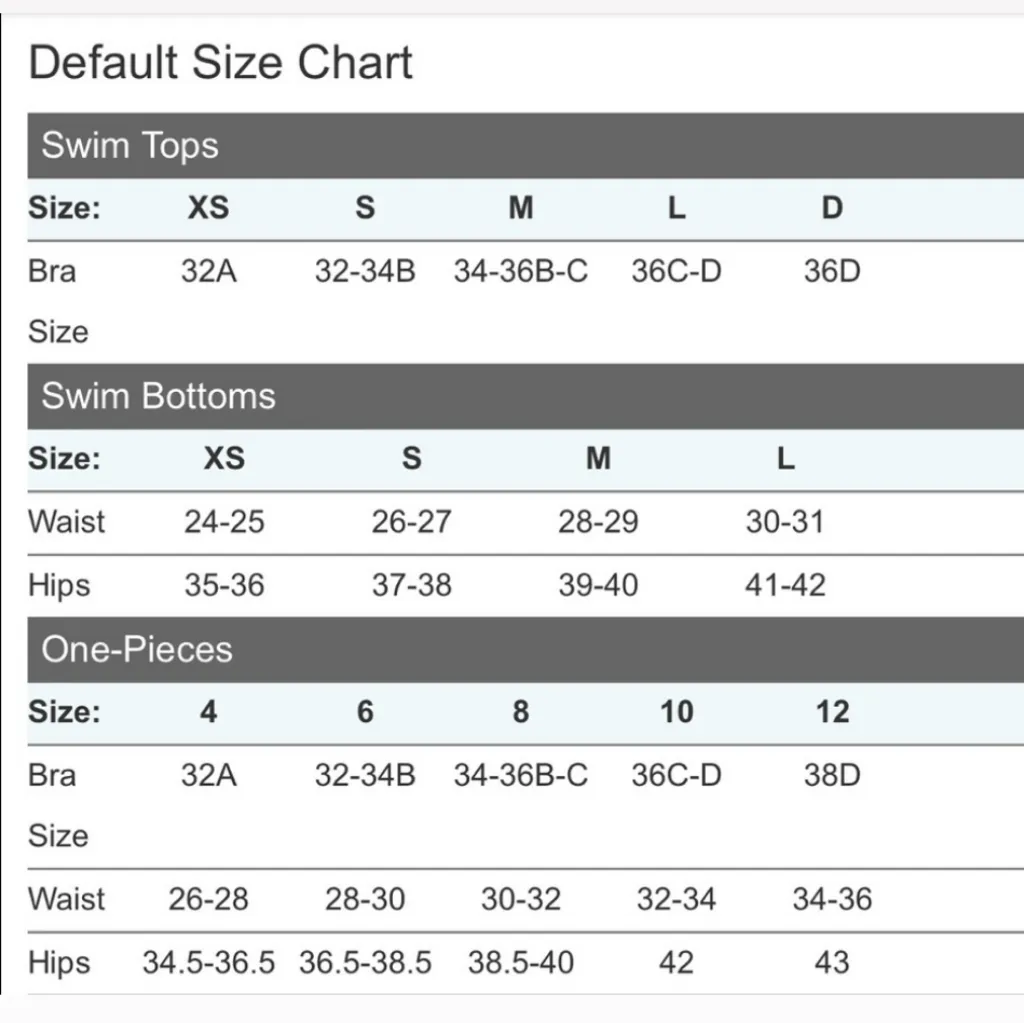Select the Swim Tops section header
The height and width of the screenshot is (1023, 1024).
[130, 146]
